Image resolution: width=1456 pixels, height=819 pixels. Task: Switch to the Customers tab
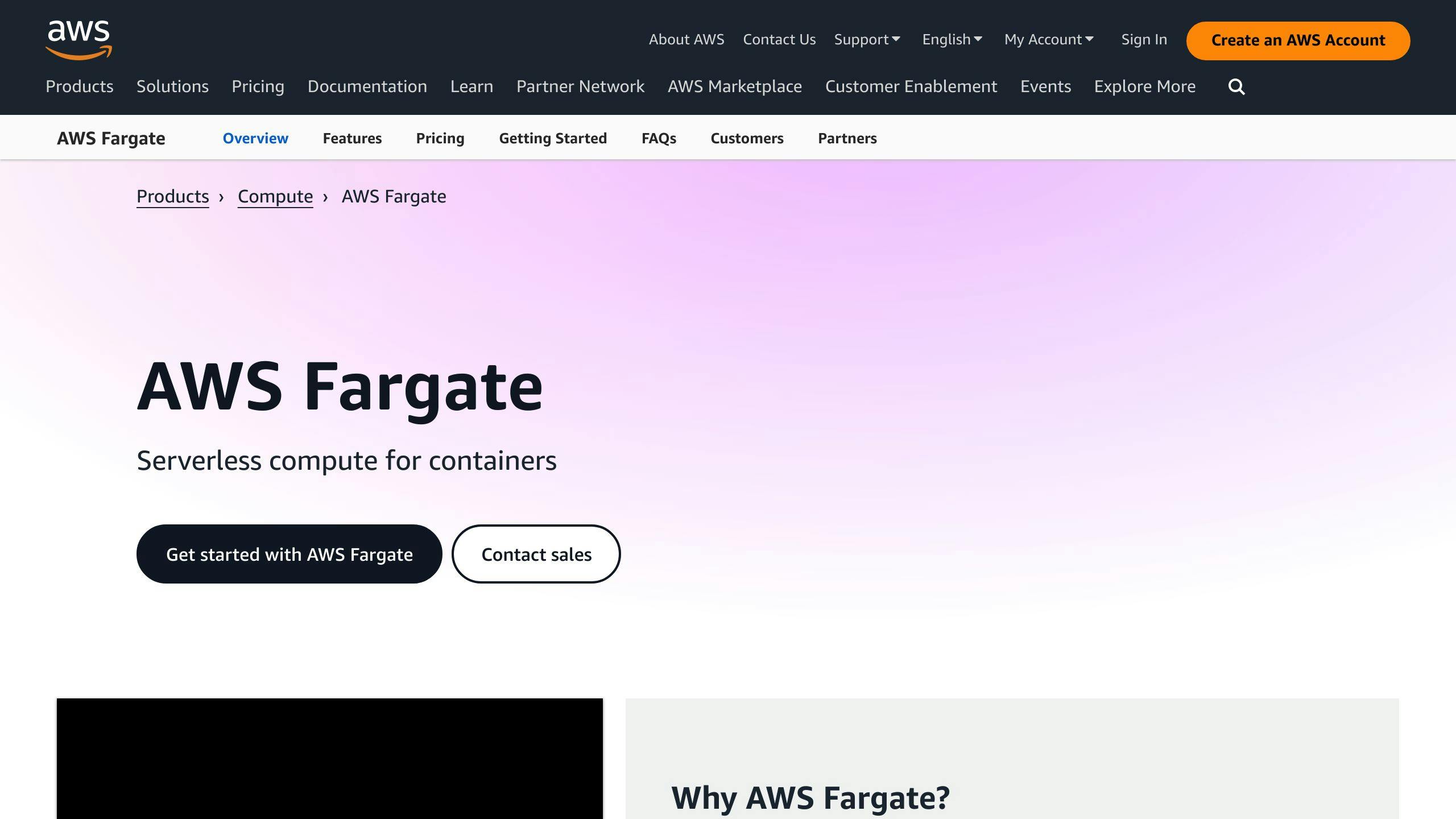(747, 138)
